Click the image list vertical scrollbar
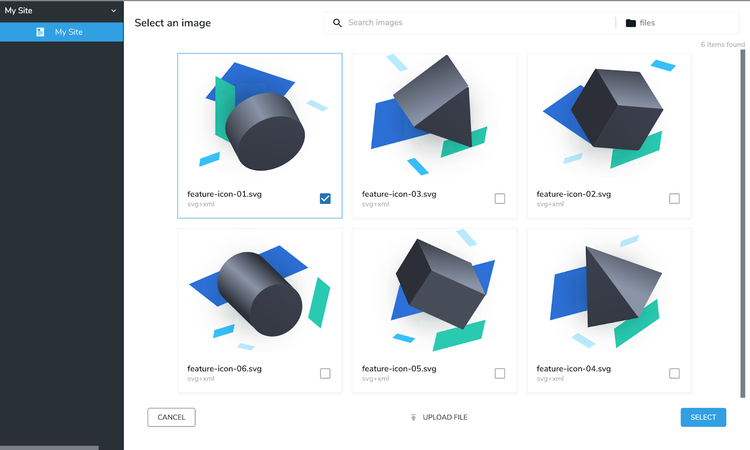750x450 pixels. pyautogui.click(x=743, y=223)
